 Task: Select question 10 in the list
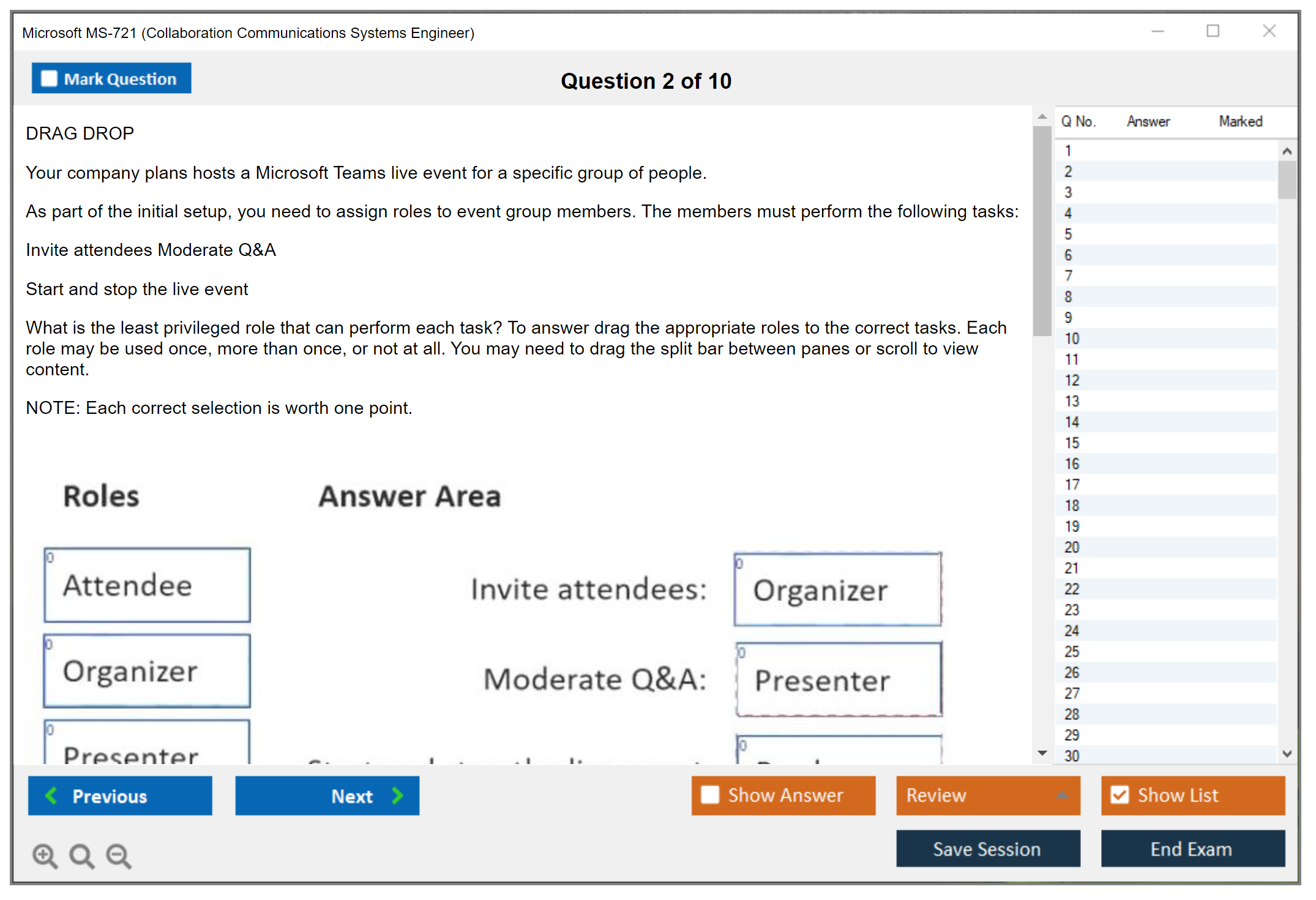[x=1072, y=339]
